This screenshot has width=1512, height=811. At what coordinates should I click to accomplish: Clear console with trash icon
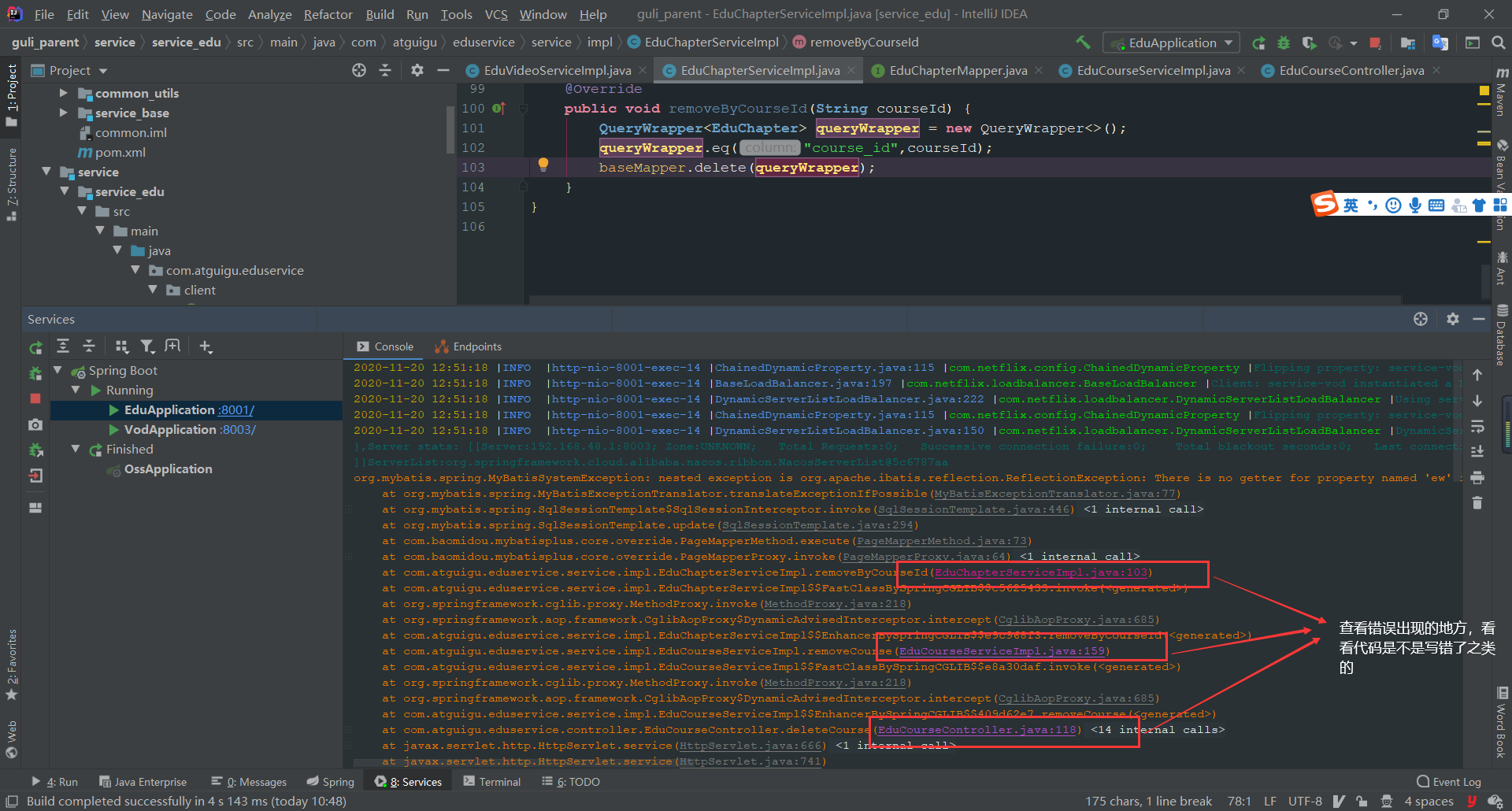click(1477, 502)
